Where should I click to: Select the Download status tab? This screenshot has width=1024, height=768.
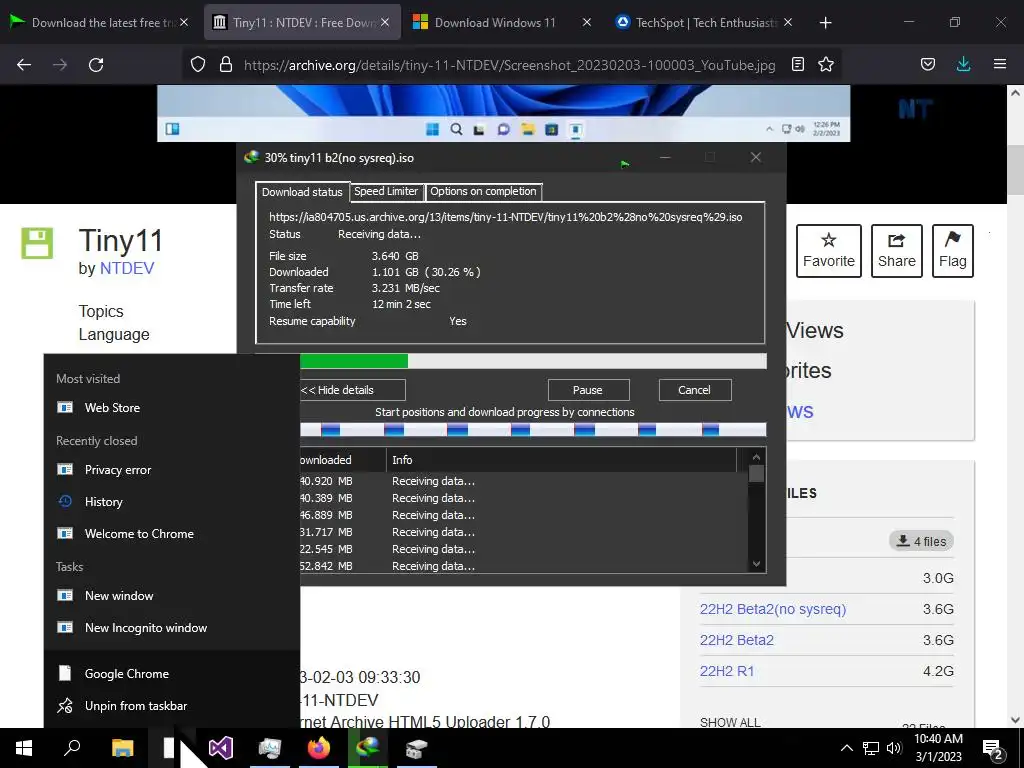tap(302, 191)
